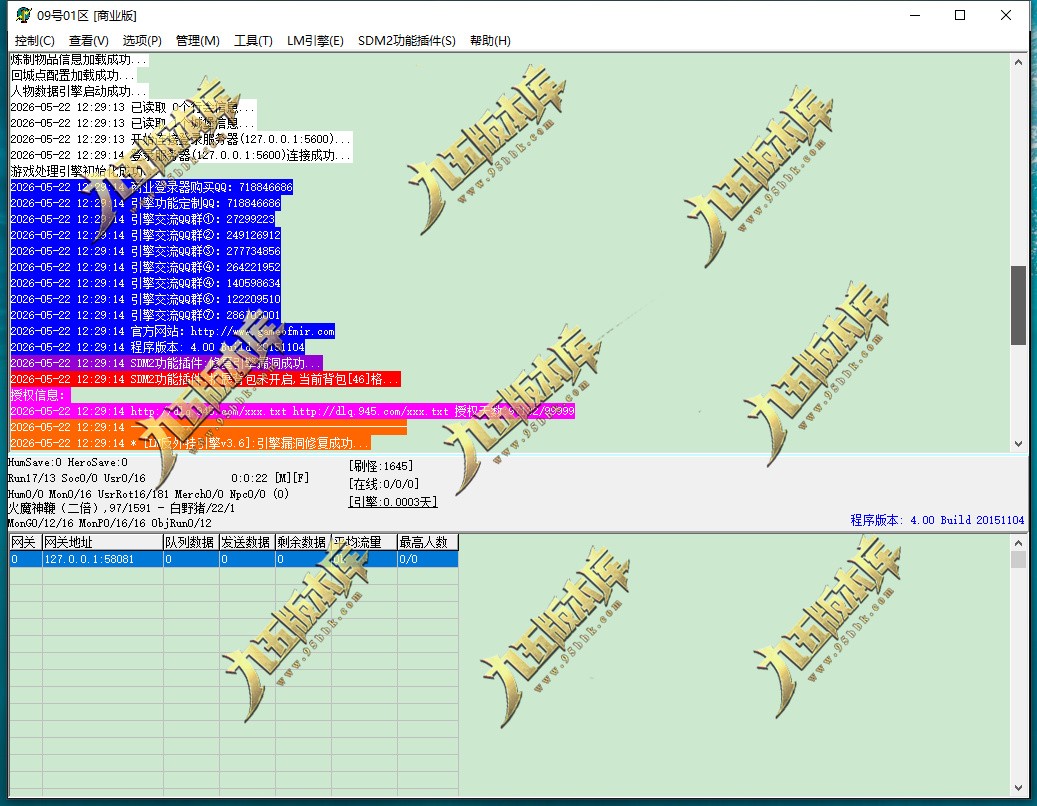
Task: Open the SDM2功能插件(S) menu
Action: [x=407, y=41]
